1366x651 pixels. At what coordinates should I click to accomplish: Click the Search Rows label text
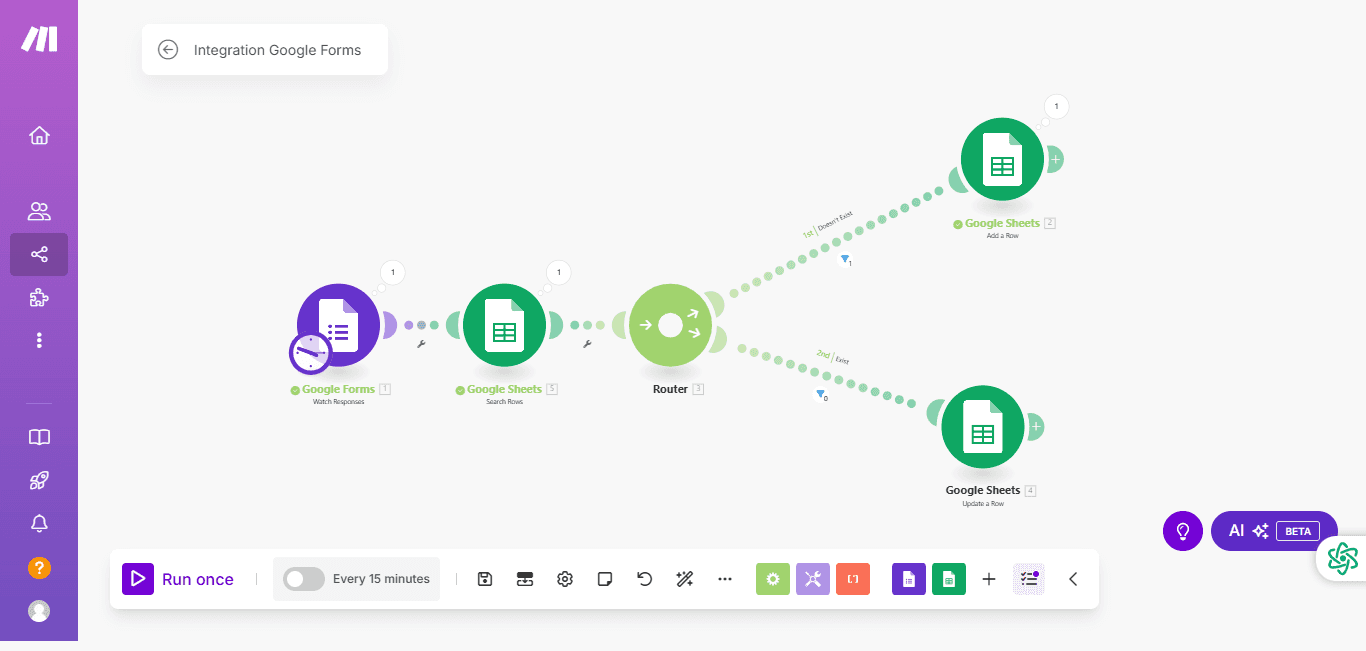(x=504, y=402)
